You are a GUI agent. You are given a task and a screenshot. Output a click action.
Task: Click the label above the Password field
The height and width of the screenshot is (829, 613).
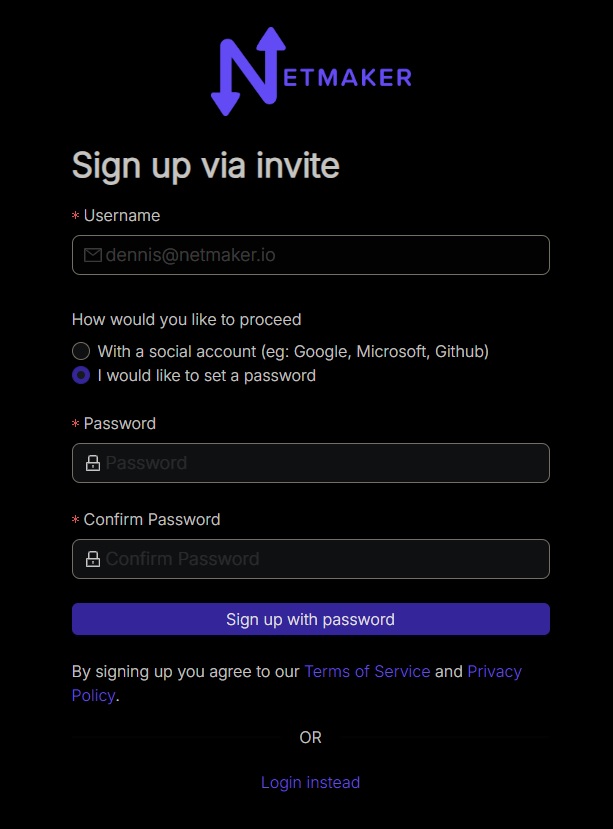click(119, 423)
